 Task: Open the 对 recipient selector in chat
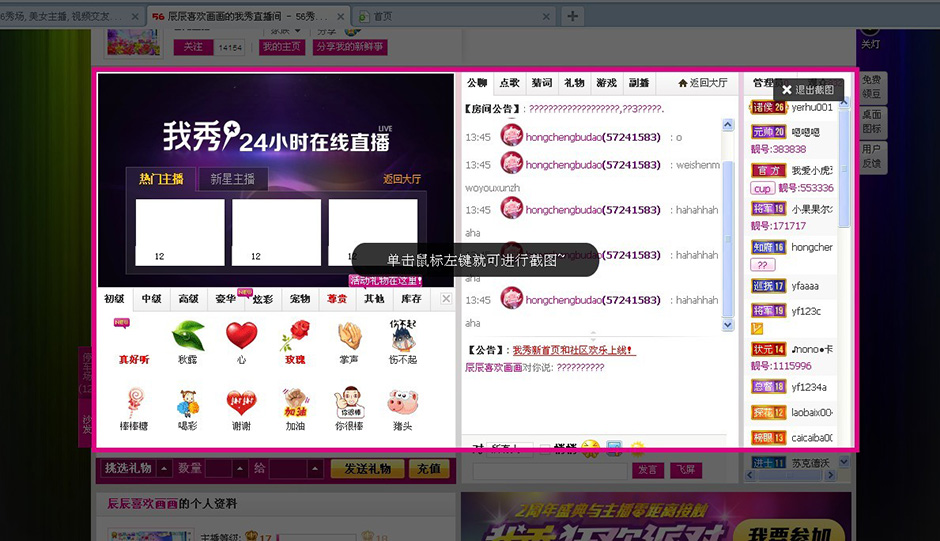pos(511,449)
